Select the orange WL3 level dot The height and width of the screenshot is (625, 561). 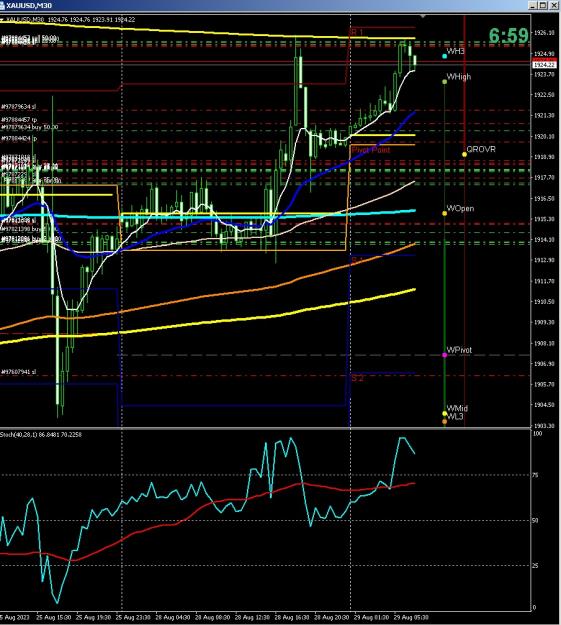[445, 421]
